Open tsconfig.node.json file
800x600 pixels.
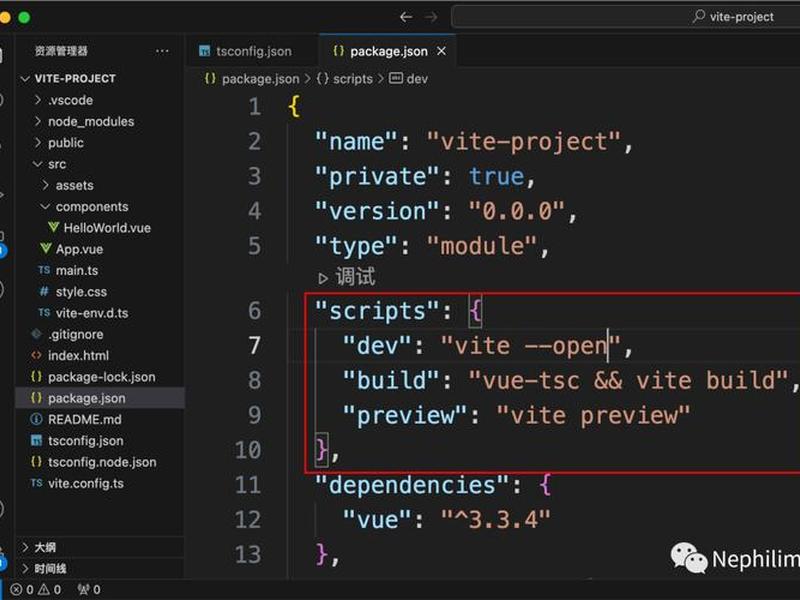coord(99,462)
